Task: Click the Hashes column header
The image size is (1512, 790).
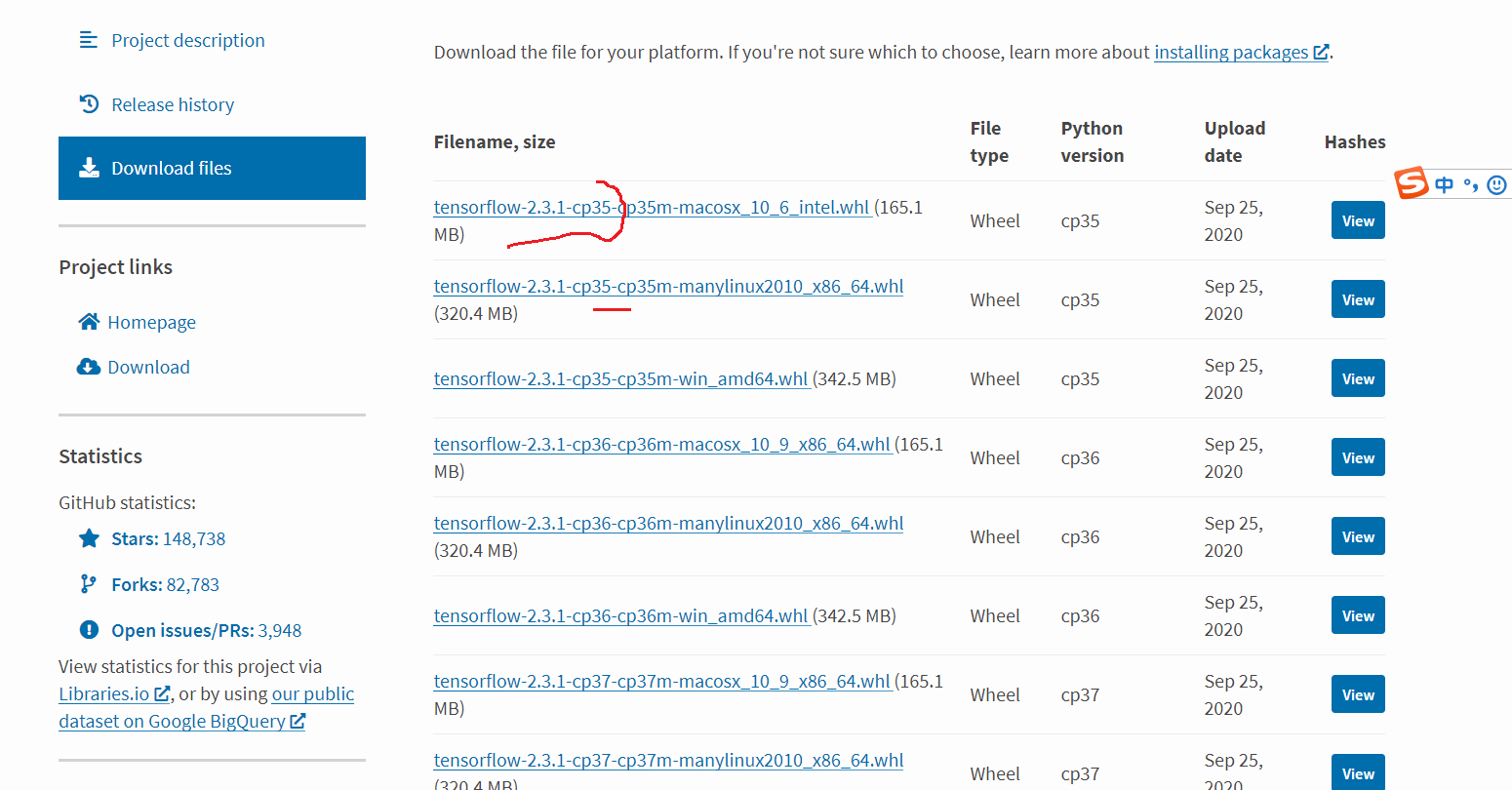Action: [1355, 141]
